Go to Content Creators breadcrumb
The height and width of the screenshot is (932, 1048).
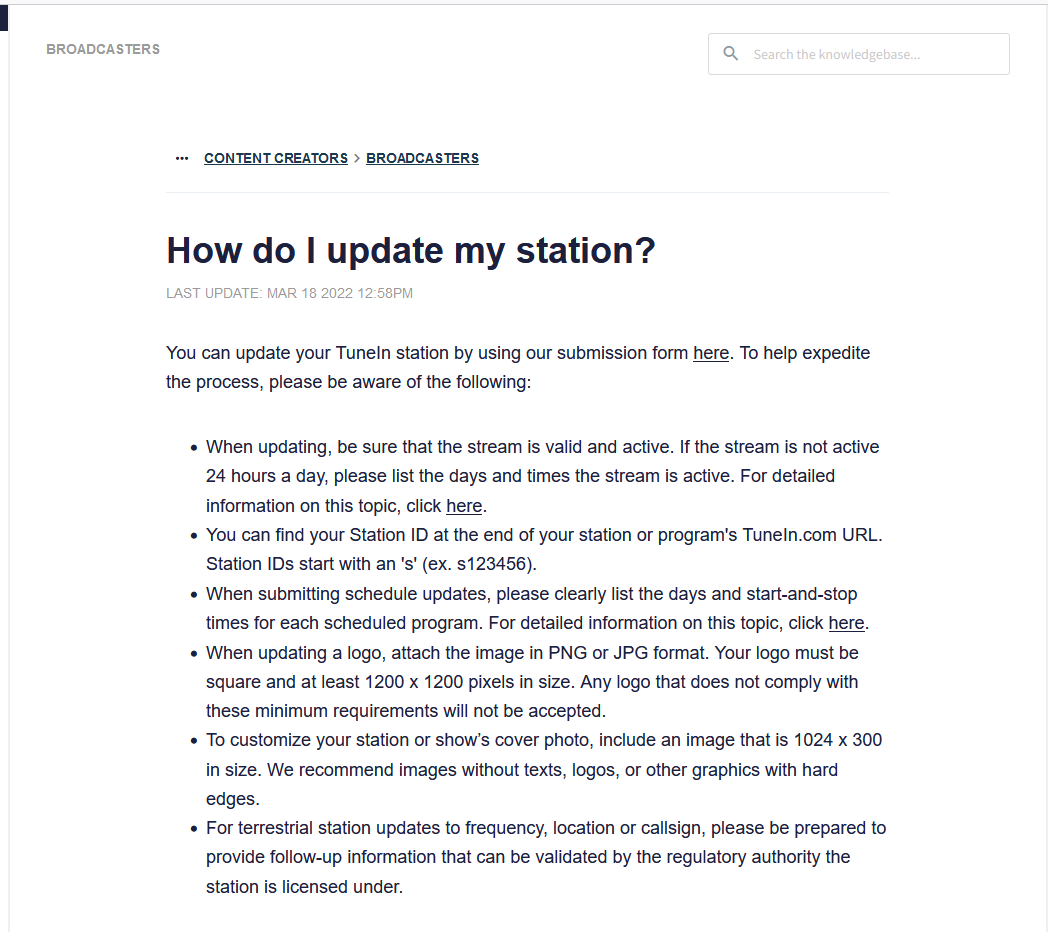[276, 158]
